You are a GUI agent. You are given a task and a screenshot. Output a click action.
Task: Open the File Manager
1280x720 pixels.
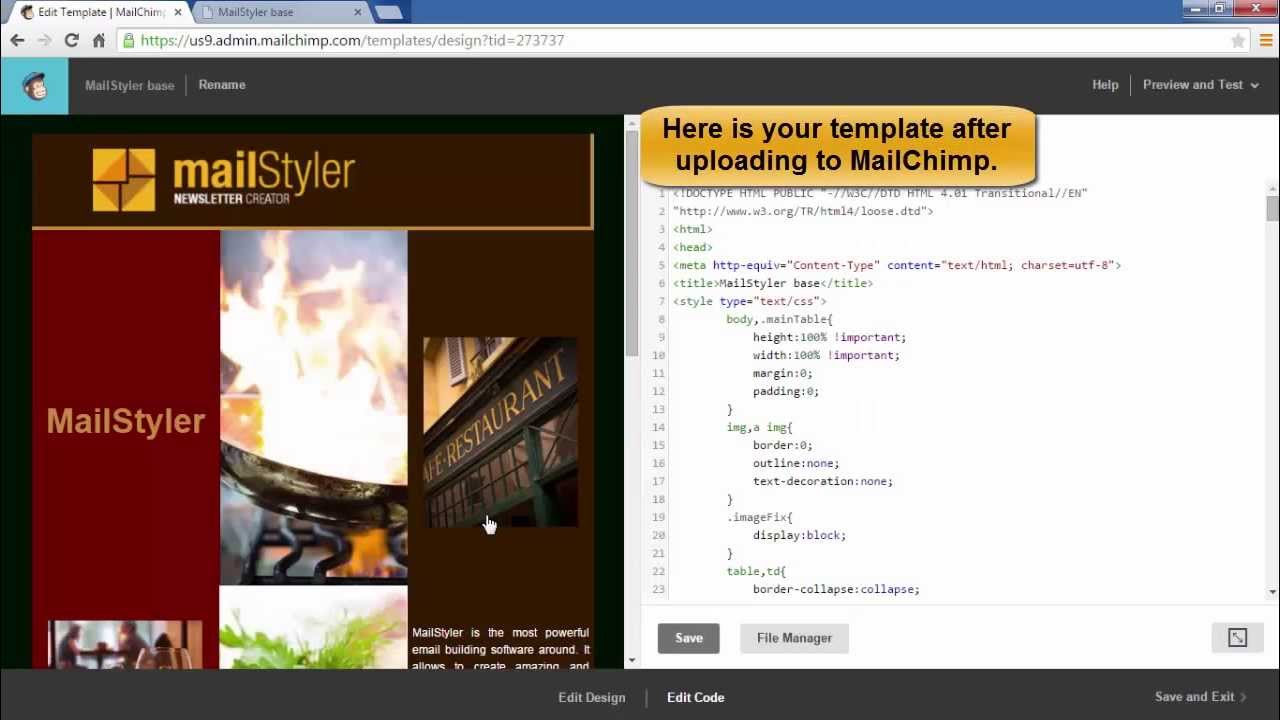click(x=794, y=638)
